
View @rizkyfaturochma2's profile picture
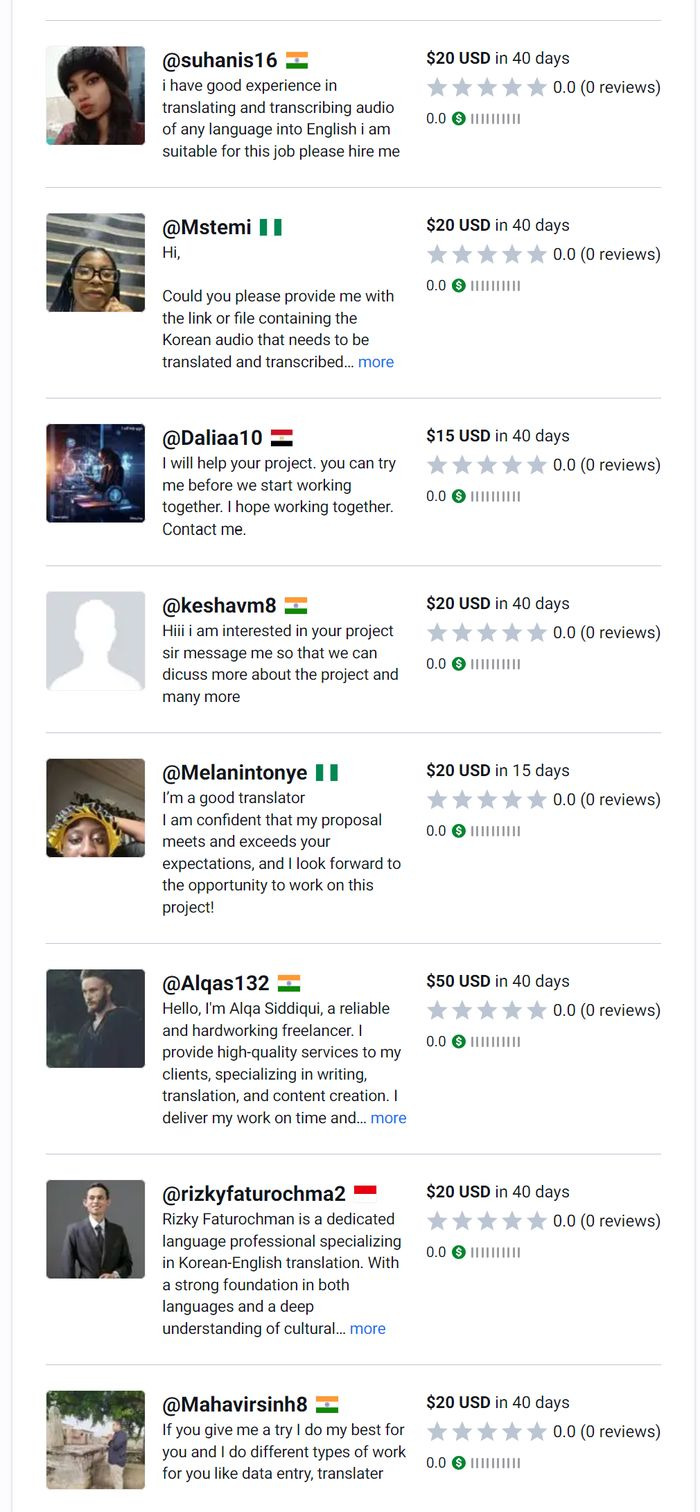[x=95, y=1229]
